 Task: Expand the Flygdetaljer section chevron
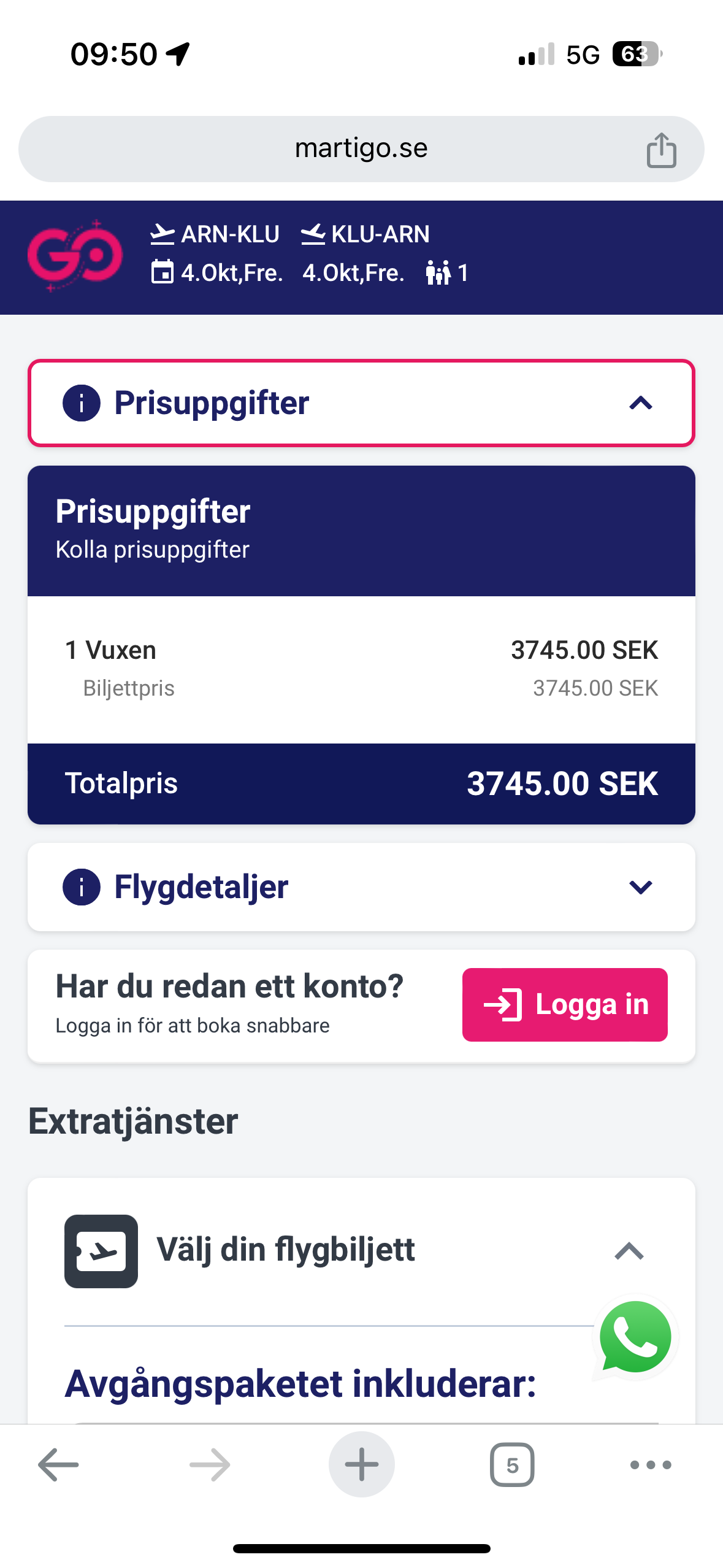[x=640, y=887]
